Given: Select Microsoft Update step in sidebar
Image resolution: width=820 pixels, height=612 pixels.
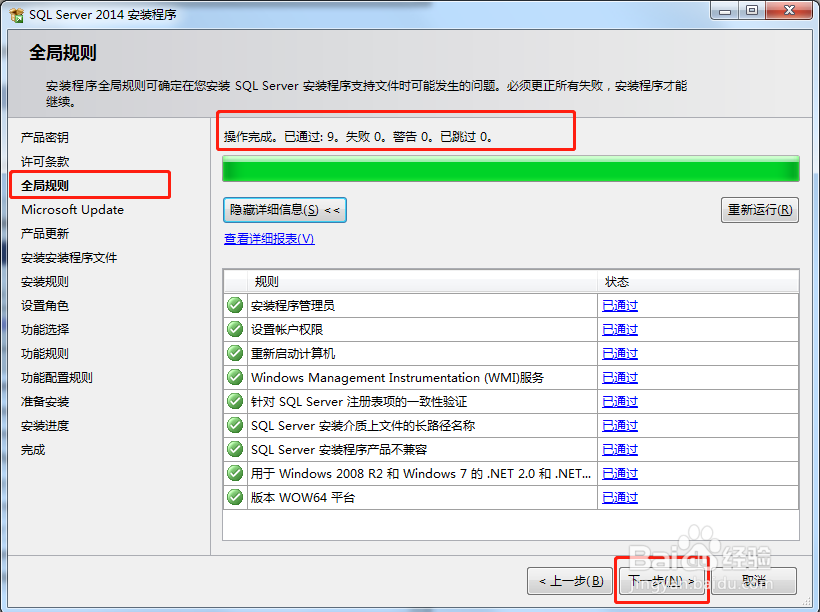Looking at the screenshot, I should 72,210.
